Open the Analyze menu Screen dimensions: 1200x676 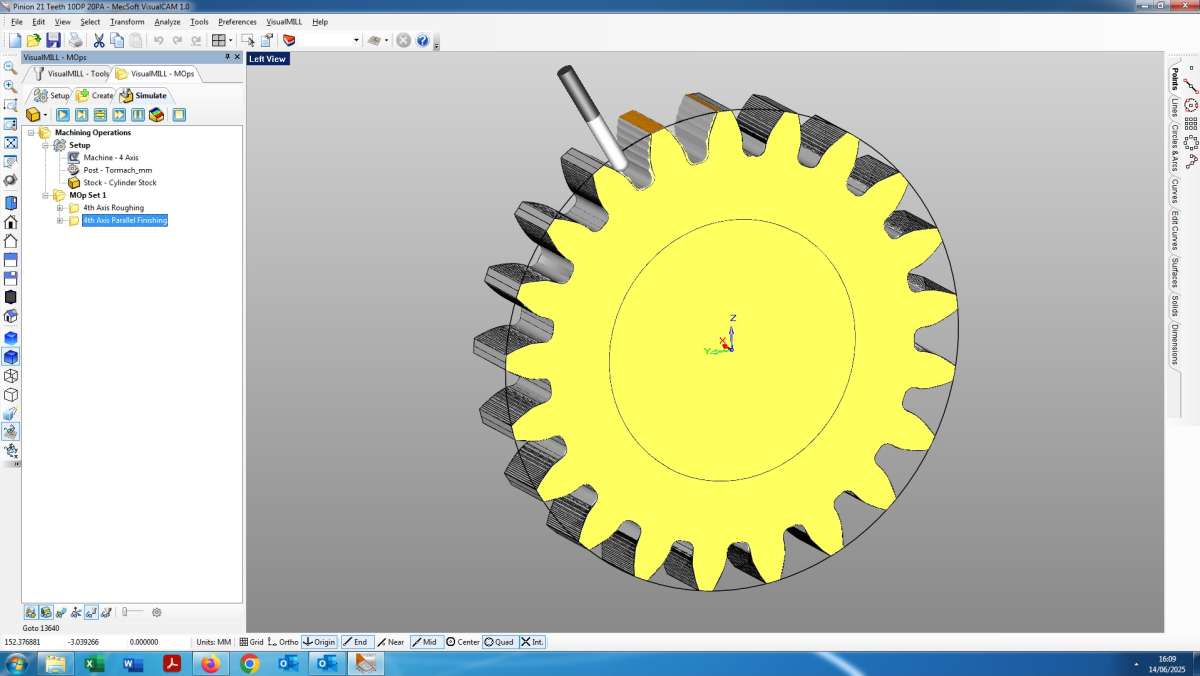point(167,21)
